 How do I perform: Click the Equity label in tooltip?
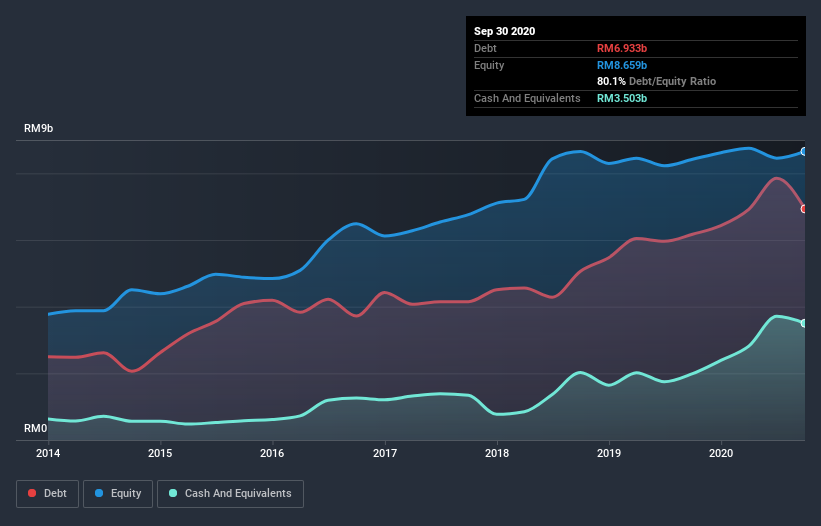[x=489, y=66]
